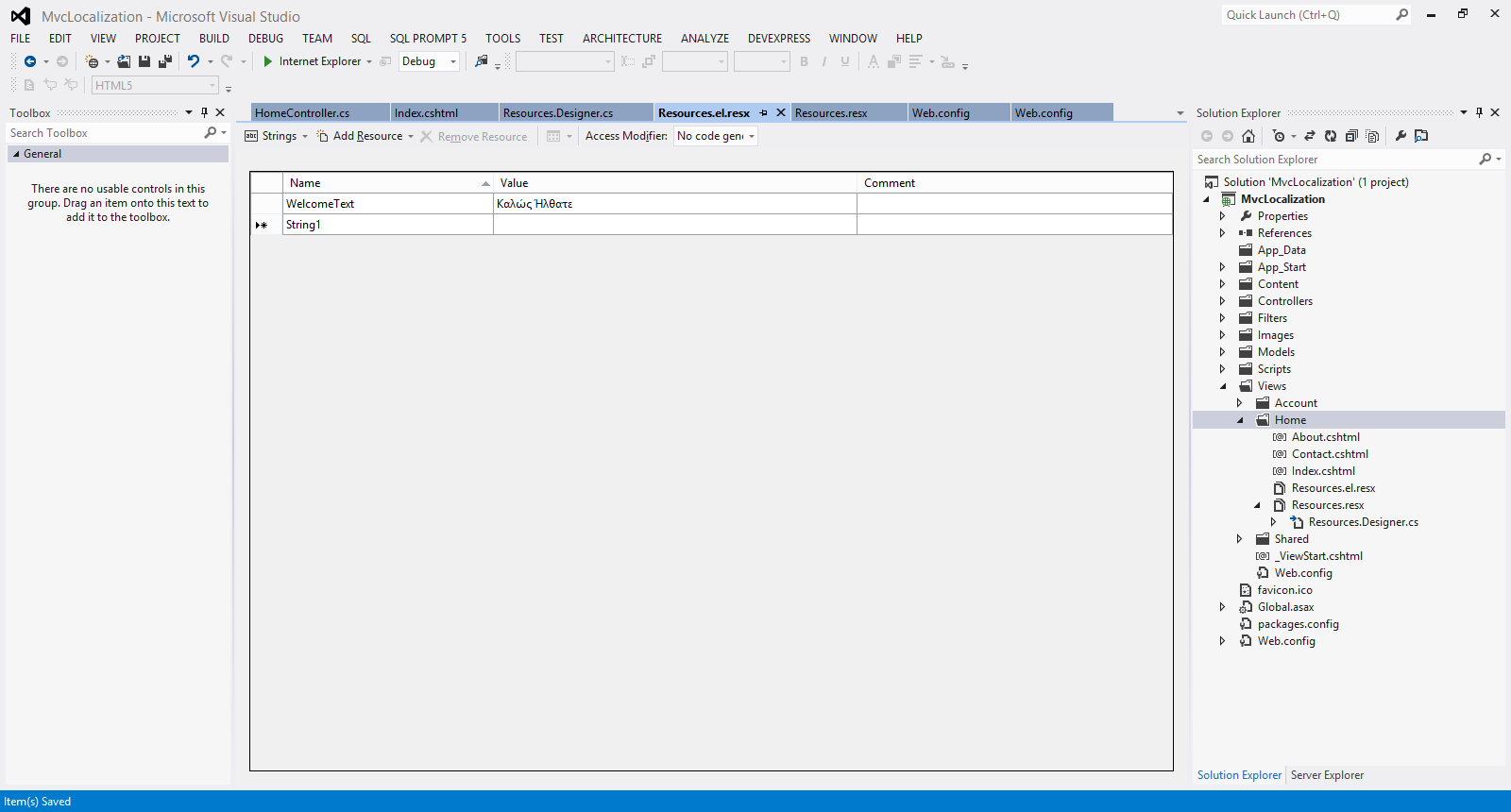Image resolution: width=1511 pixels, height=812 pixels.
Task: Click Sync with Active Document icon
Action: 1310,136
